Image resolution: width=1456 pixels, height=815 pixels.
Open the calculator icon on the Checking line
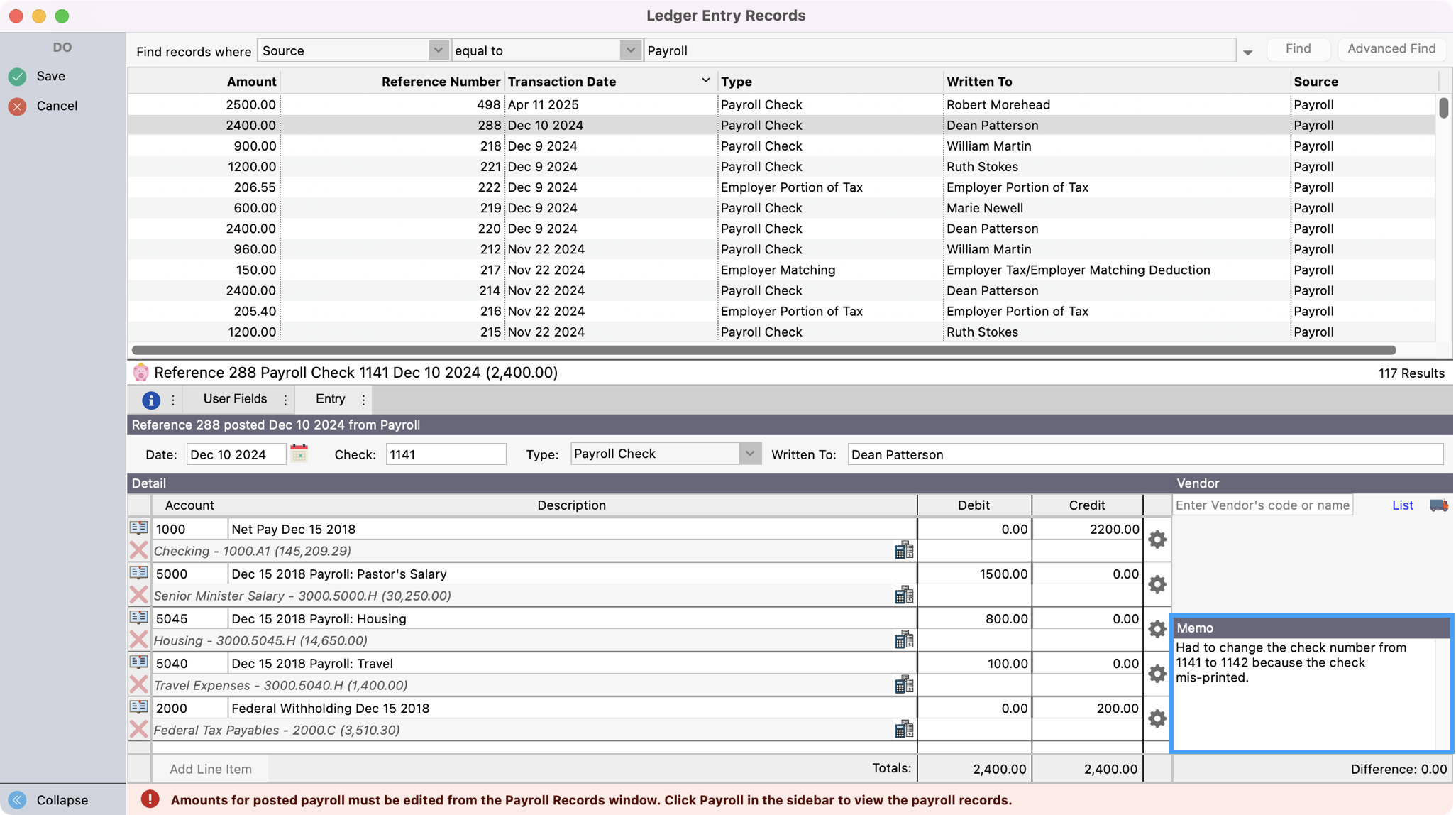coord(904,550)
